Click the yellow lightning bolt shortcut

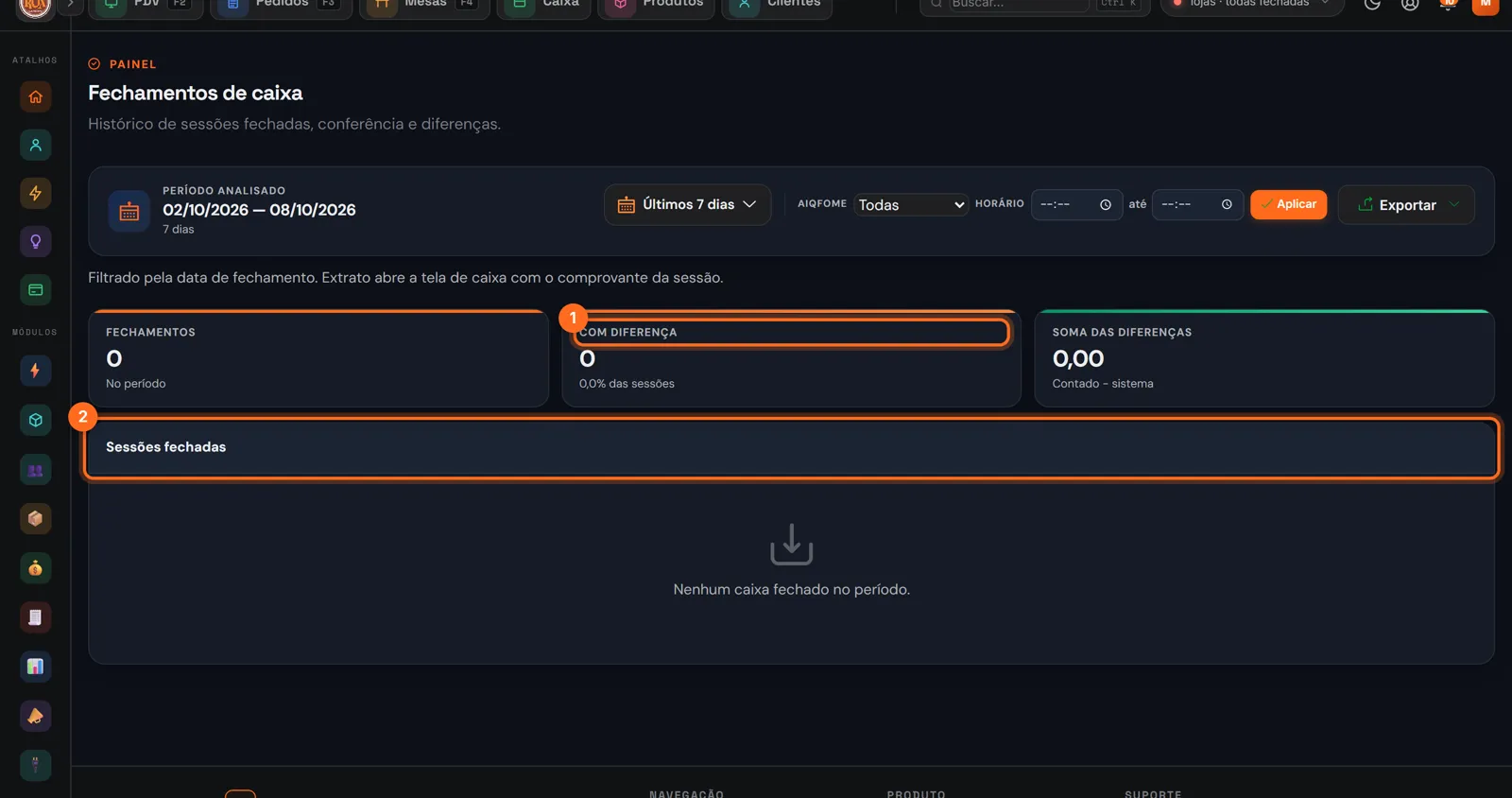pos(36,193)
